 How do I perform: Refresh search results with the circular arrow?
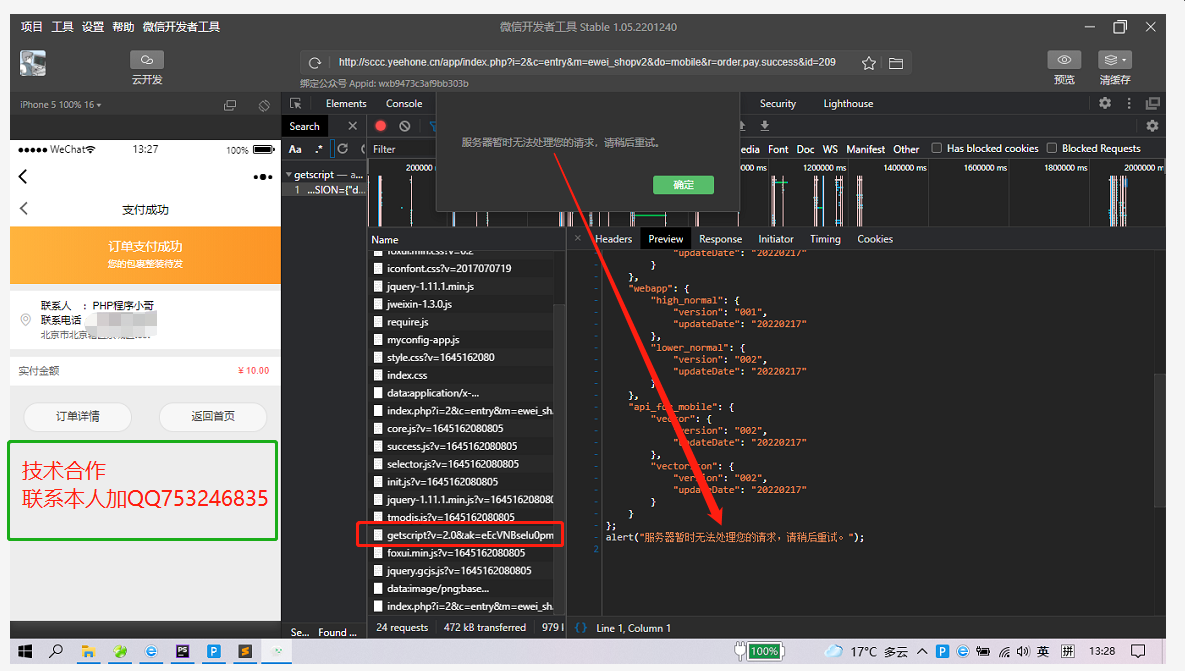[342, 149]
